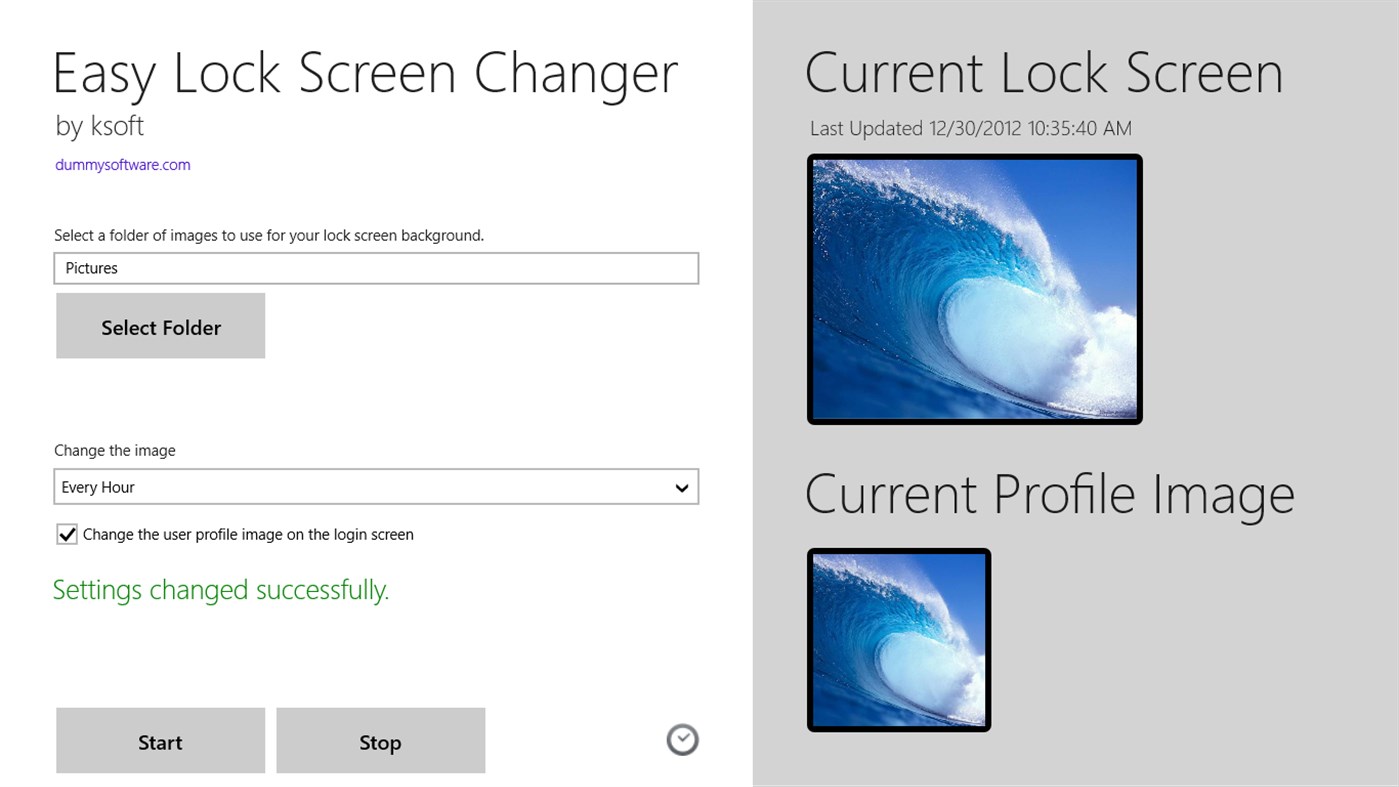Start the lock screen image rotation
The width and height of the screenshot is (1399, 787).
coord(160,741)
